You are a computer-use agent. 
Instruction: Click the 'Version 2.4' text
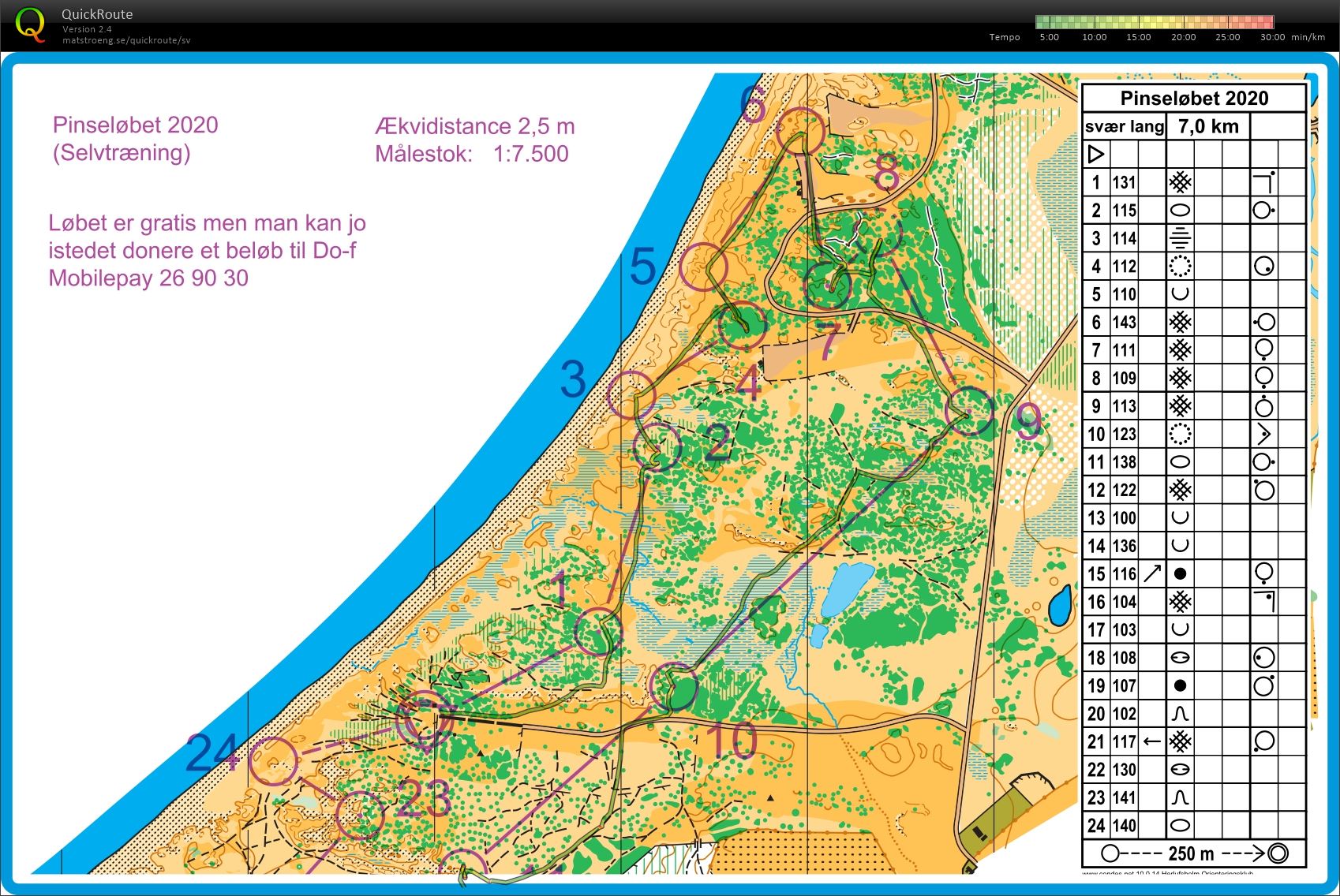(x=87, y=29)
